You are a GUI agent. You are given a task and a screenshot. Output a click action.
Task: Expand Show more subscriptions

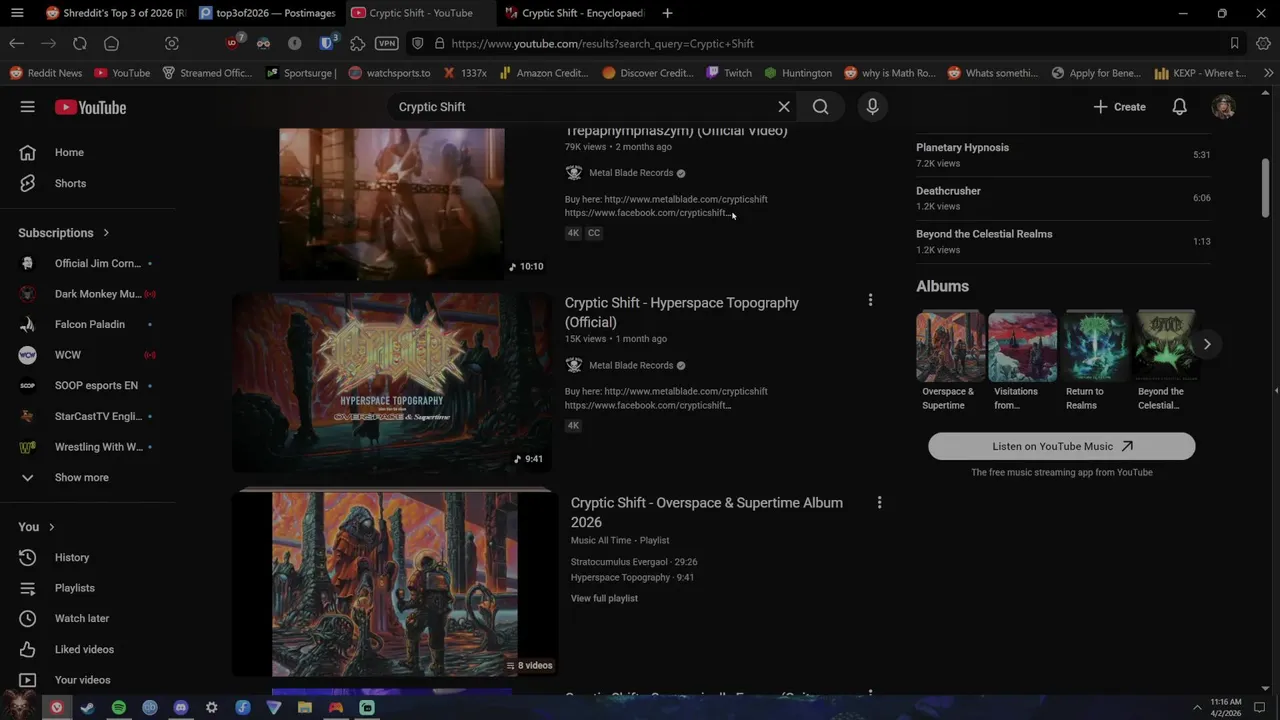click(88, 477)
